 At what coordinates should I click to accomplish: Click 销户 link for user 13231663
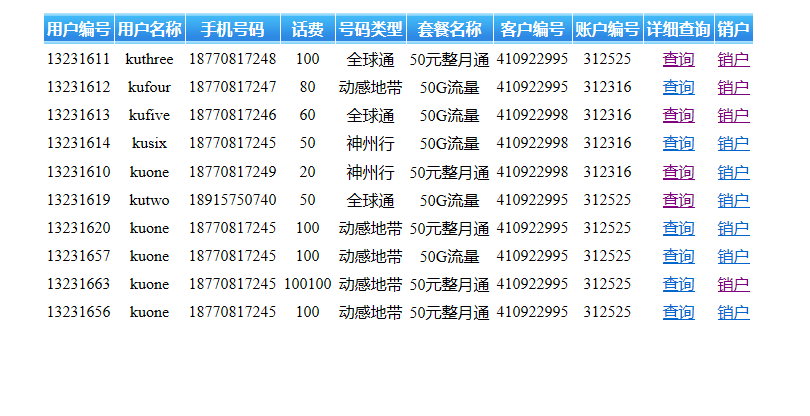click(733, 284)
